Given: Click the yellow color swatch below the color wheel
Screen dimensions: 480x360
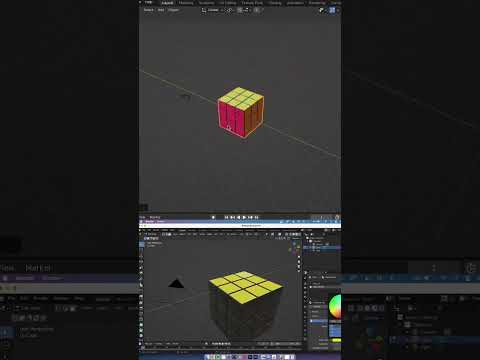Looking at the screenshot, I should pos(336,340).
